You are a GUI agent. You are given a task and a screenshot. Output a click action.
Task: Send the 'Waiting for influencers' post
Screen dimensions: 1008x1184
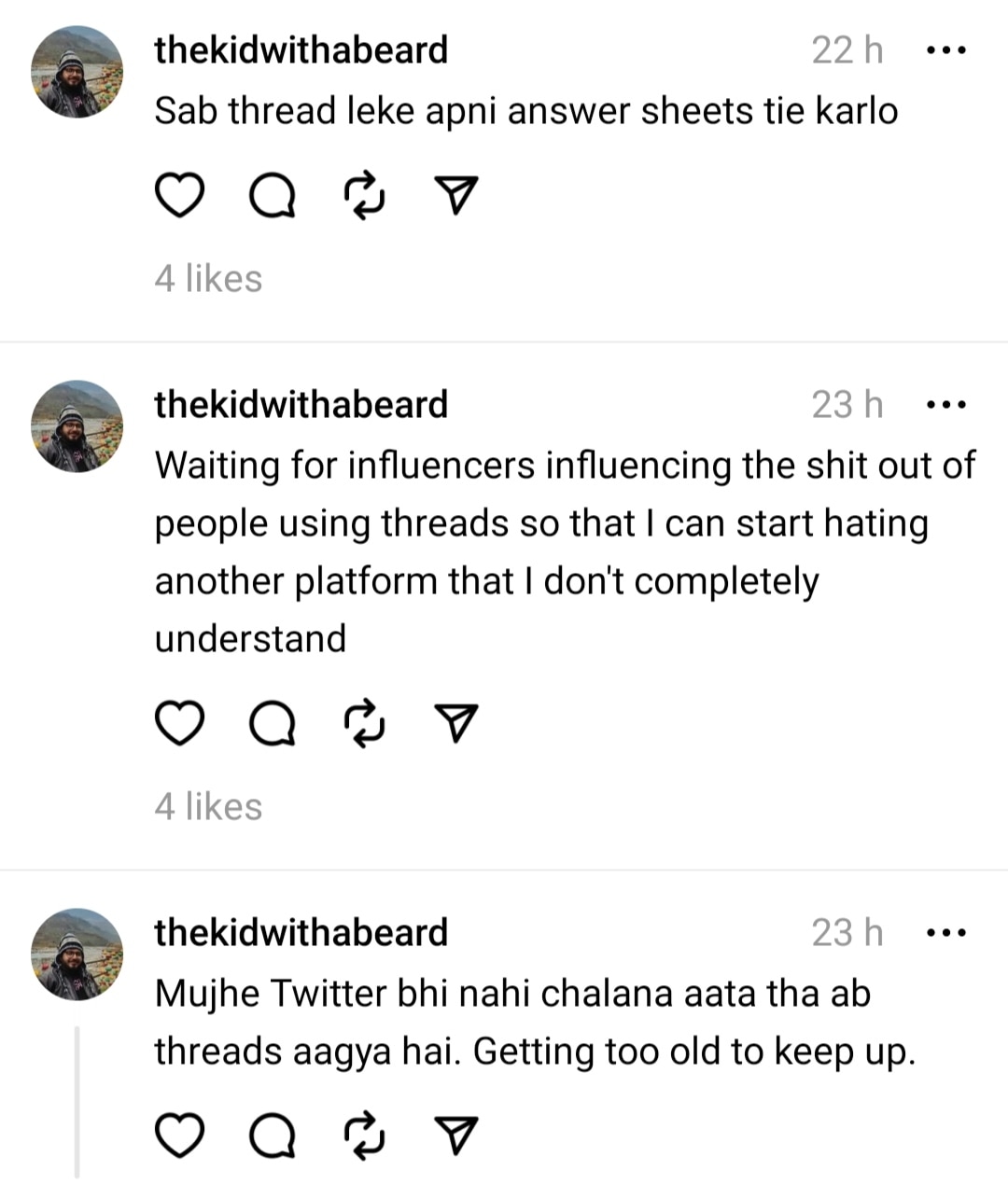pyautogui.click(x=457, y=723)
